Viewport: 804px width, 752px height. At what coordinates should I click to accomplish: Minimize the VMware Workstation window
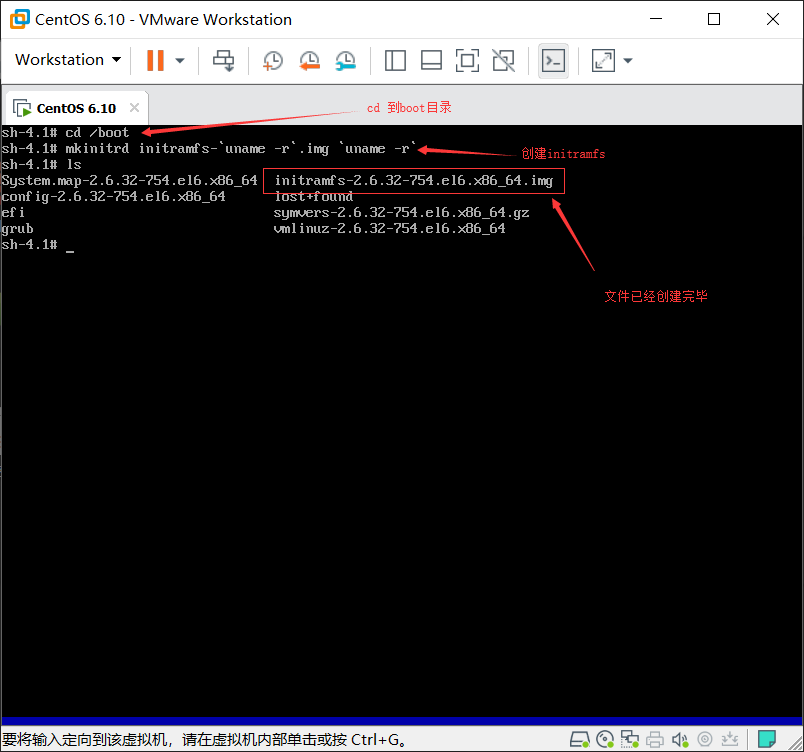656,19
